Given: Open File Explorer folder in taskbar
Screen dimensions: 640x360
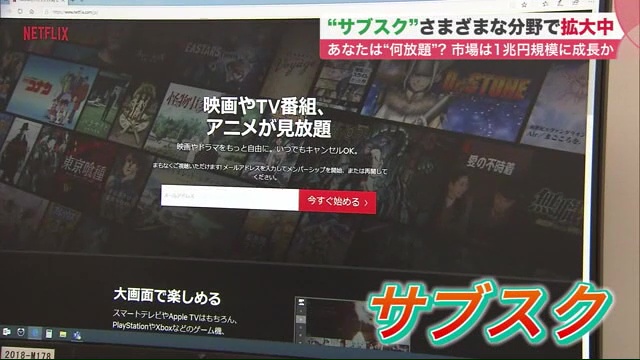Looking at the screenshot, I should pos(63,334).
